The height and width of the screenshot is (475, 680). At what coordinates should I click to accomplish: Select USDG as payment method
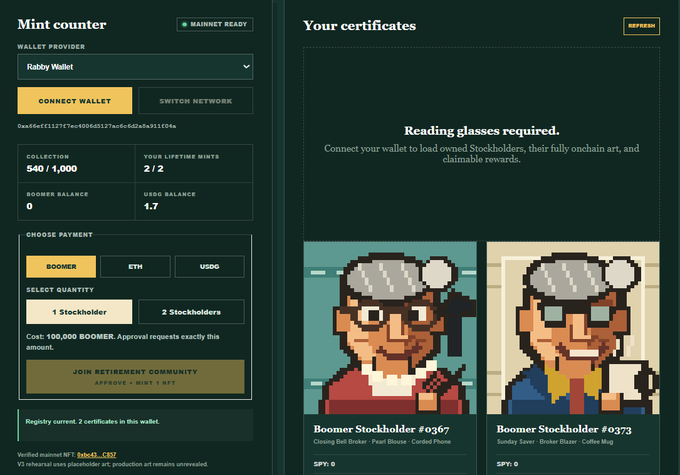tap(209, 266)
